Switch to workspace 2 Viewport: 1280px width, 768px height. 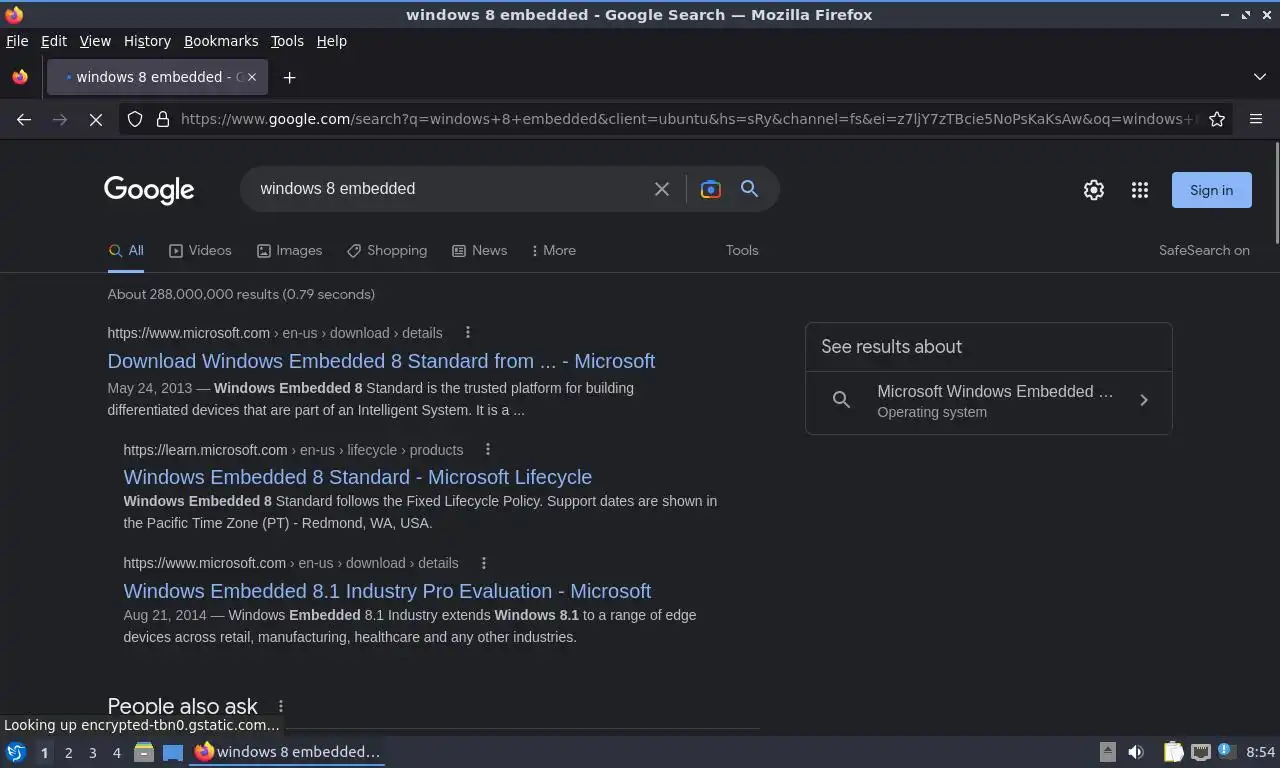click(x=68, y=753)
